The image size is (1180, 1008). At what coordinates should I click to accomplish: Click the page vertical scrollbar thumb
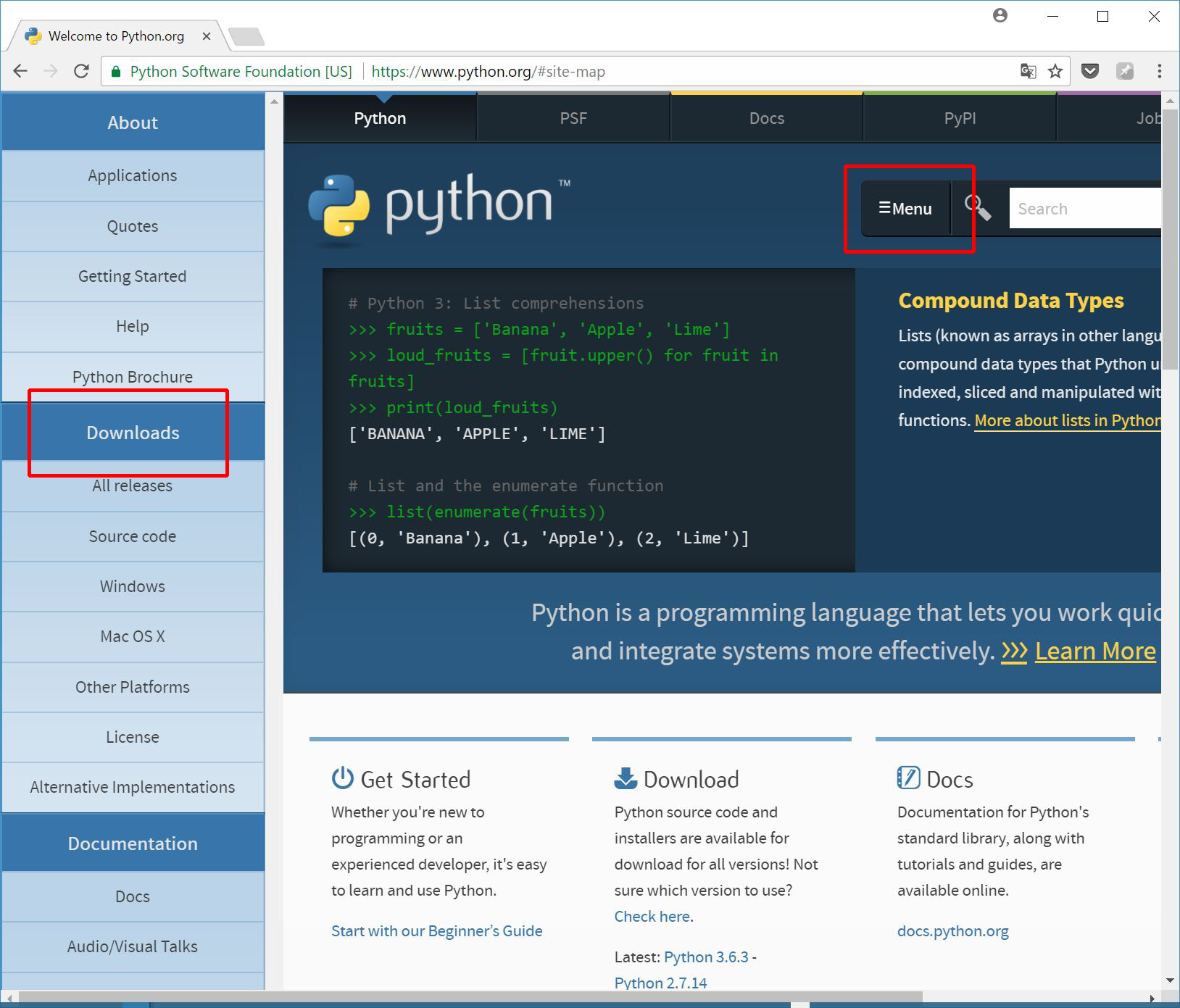(1170, 239)
